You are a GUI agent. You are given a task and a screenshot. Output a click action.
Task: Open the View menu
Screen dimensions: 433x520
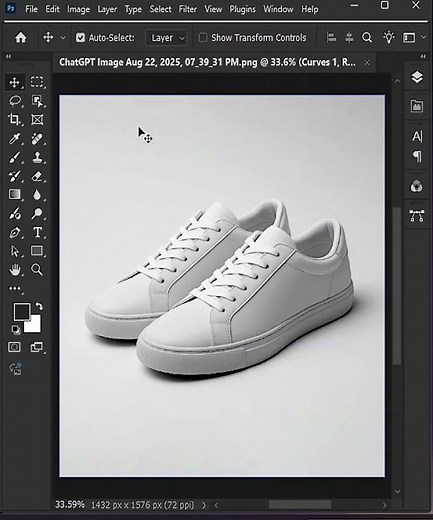pos(213,9)
